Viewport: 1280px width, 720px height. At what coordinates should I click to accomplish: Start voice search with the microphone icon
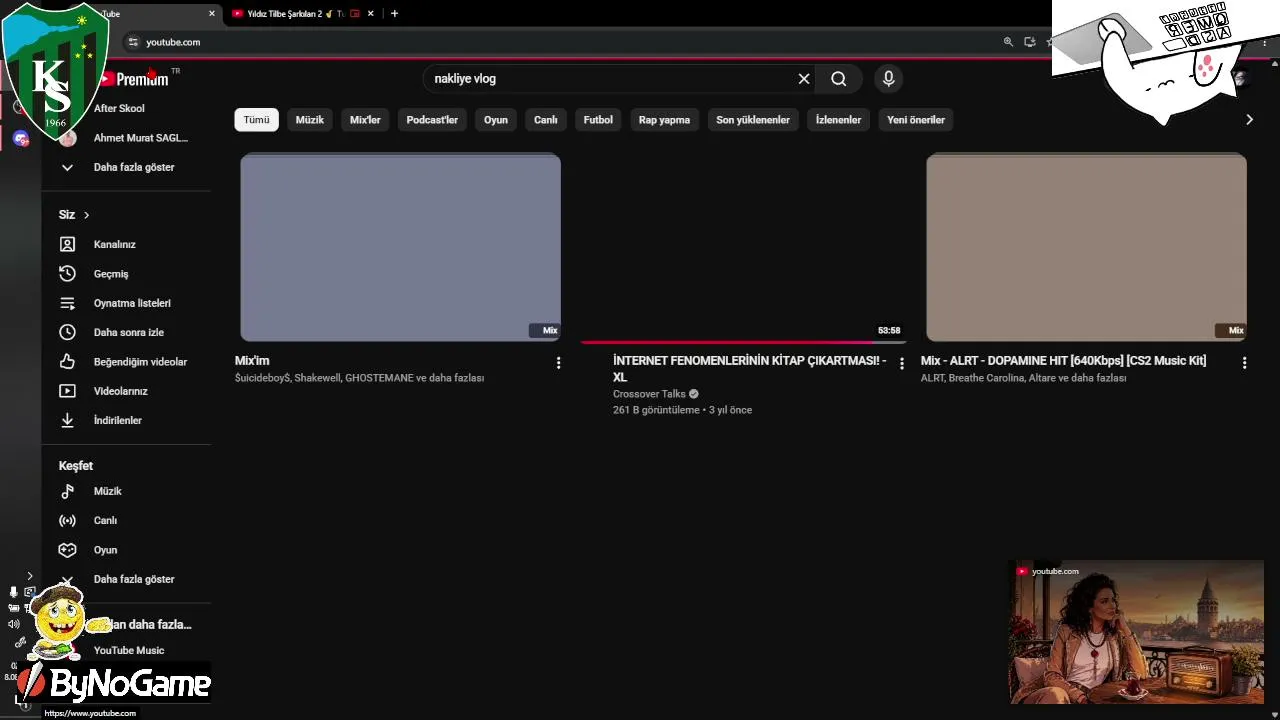point(888,79)
